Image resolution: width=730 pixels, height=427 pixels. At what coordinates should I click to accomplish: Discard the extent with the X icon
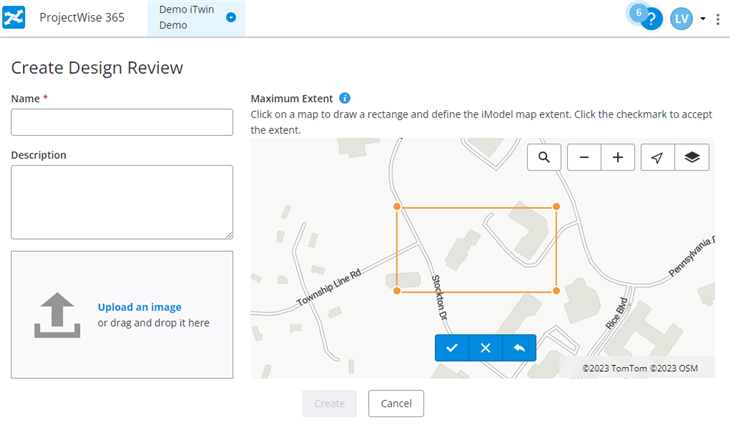pyautogui.click(x=485, y=348)
